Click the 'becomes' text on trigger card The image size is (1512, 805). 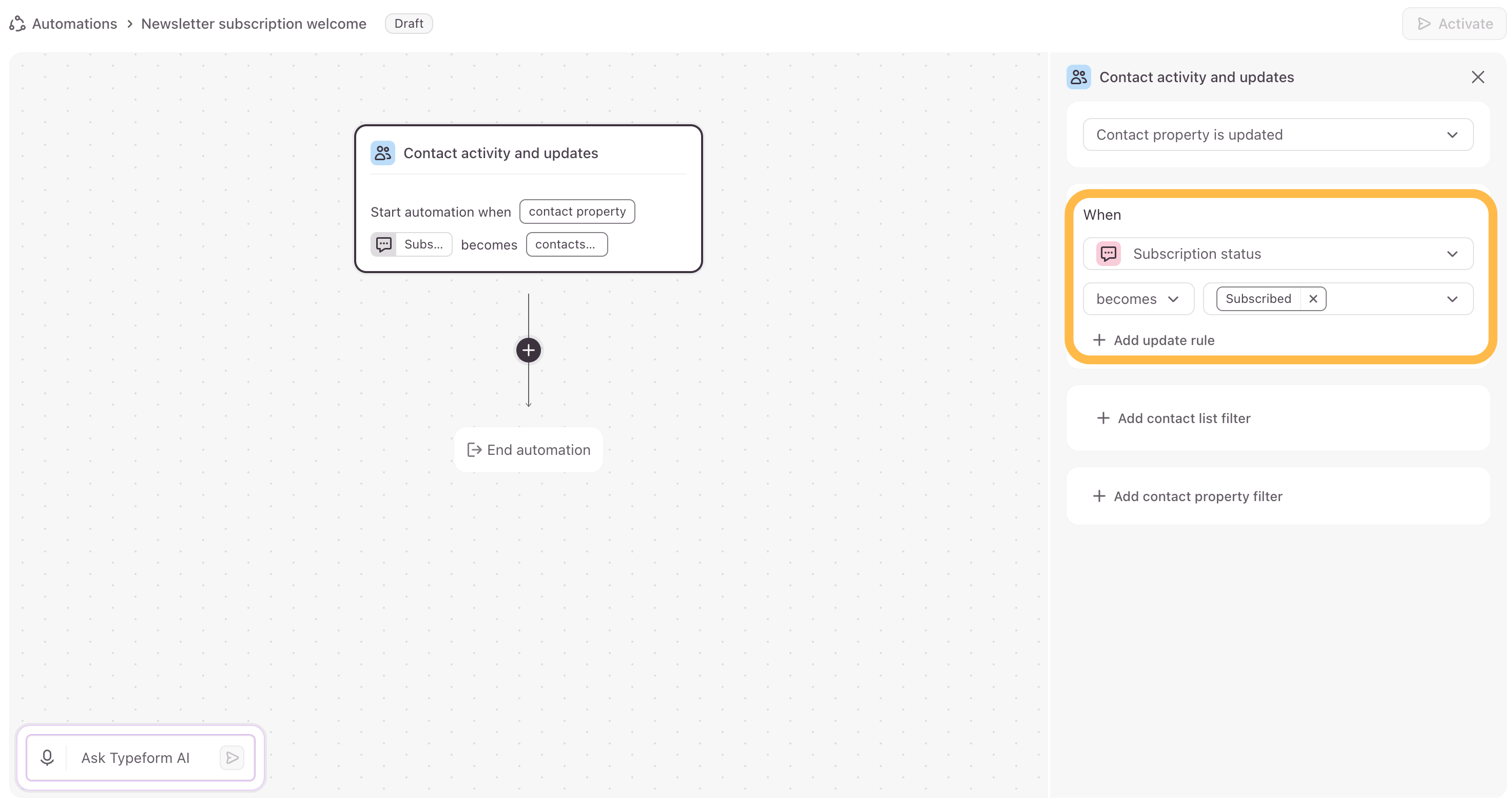pyautogui.click(x=489, y=245)
